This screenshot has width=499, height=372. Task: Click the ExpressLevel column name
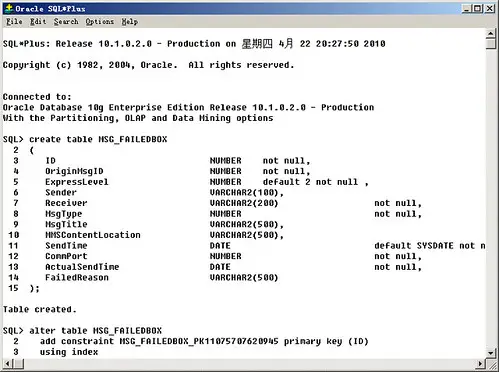(77, 182)
